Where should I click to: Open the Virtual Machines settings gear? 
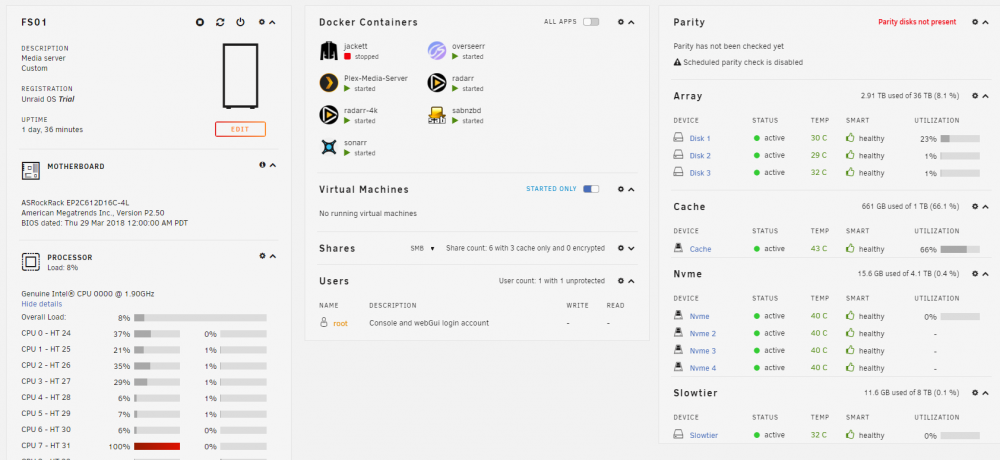click(x=621, y=189)
